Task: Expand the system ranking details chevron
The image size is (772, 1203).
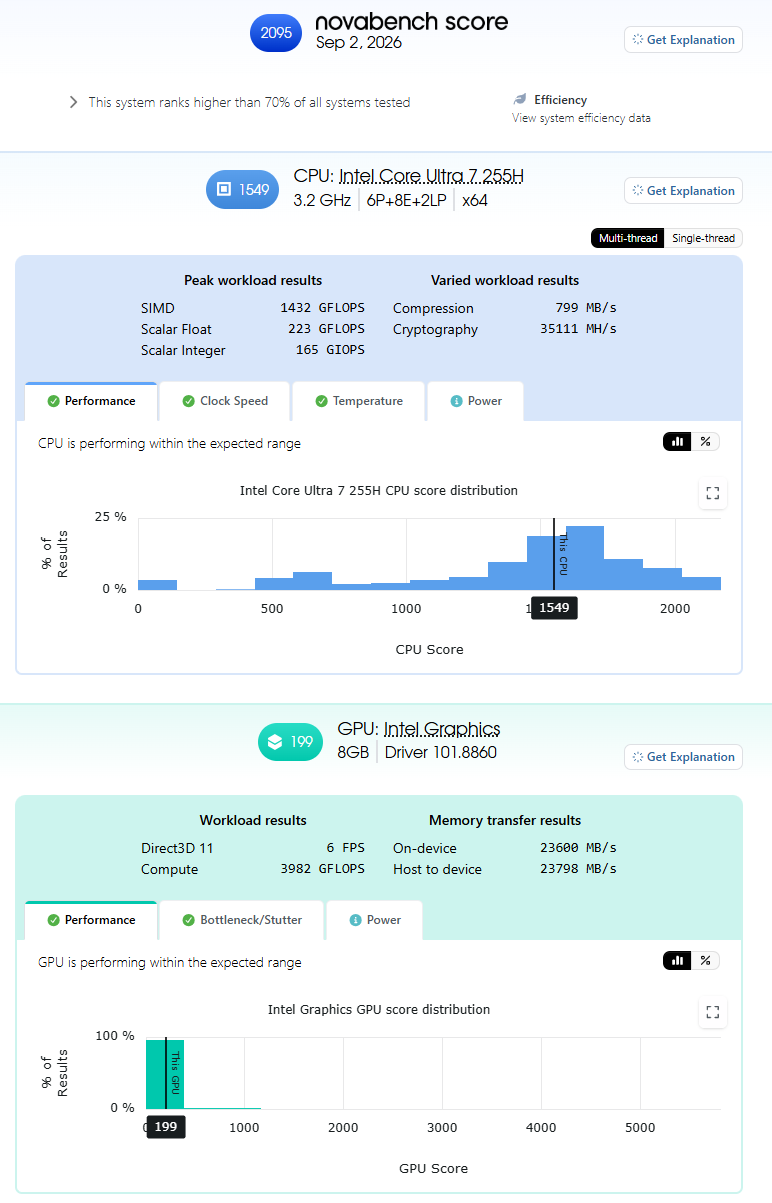Action: tap(73, 102)
